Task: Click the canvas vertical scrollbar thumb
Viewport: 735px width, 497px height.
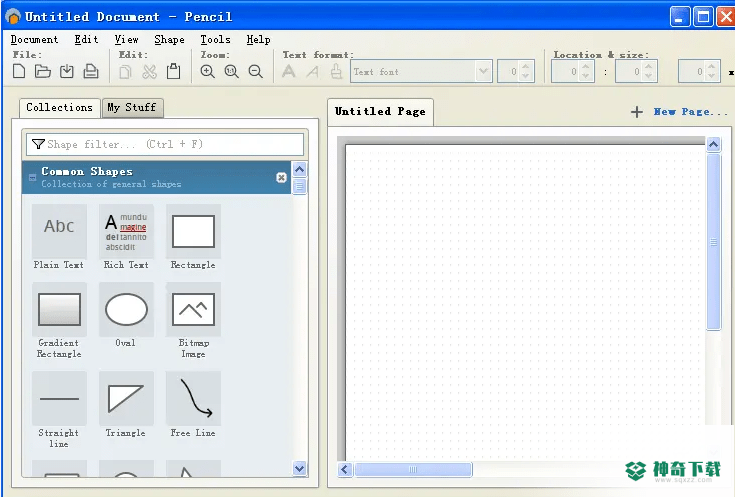Action: 713,242
